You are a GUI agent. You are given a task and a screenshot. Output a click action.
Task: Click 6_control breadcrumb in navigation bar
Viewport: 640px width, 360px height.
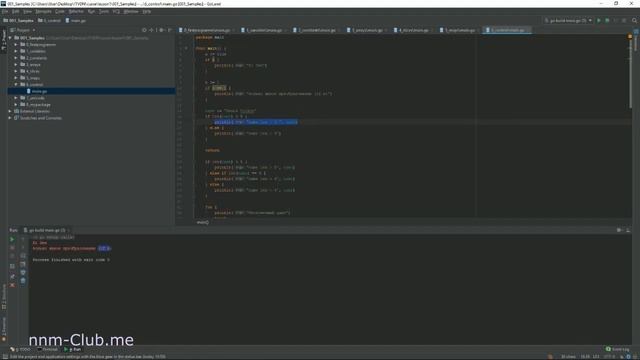click(x=50, y=20)
